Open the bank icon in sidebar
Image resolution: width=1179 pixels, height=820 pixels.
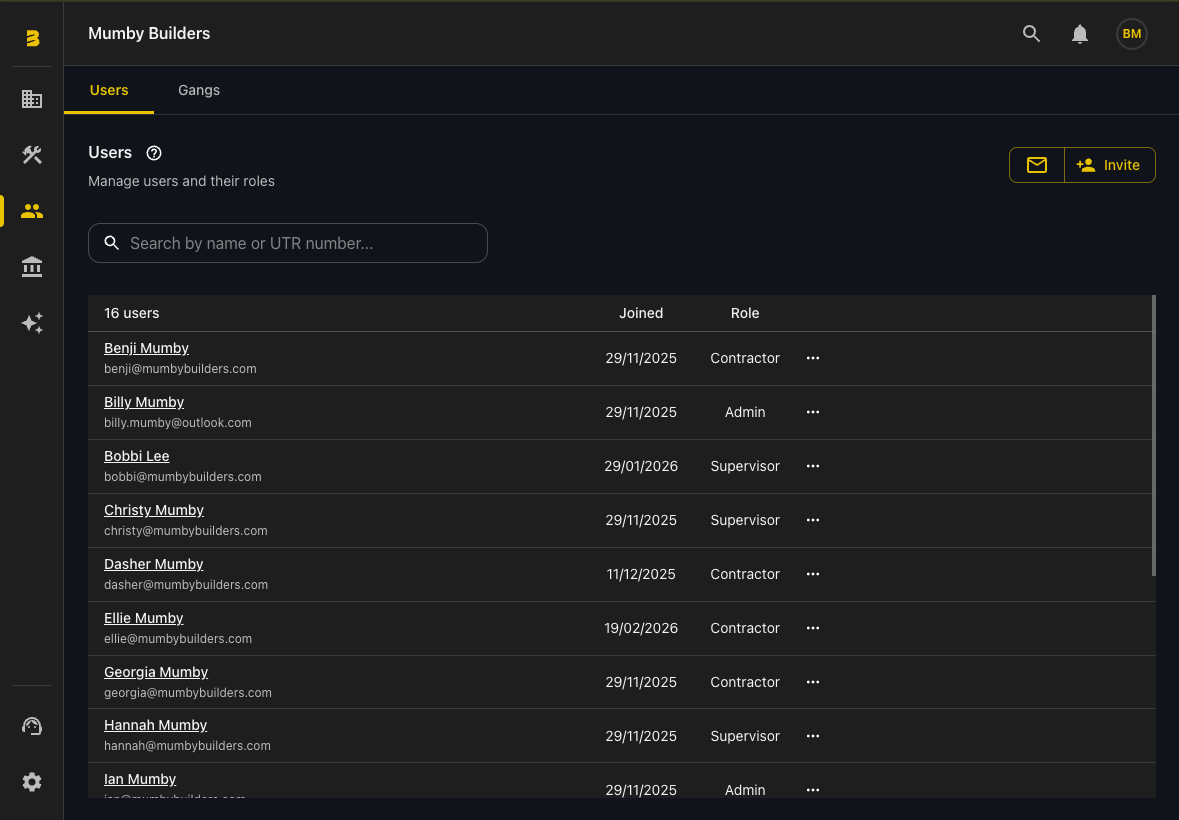point(32,267)
